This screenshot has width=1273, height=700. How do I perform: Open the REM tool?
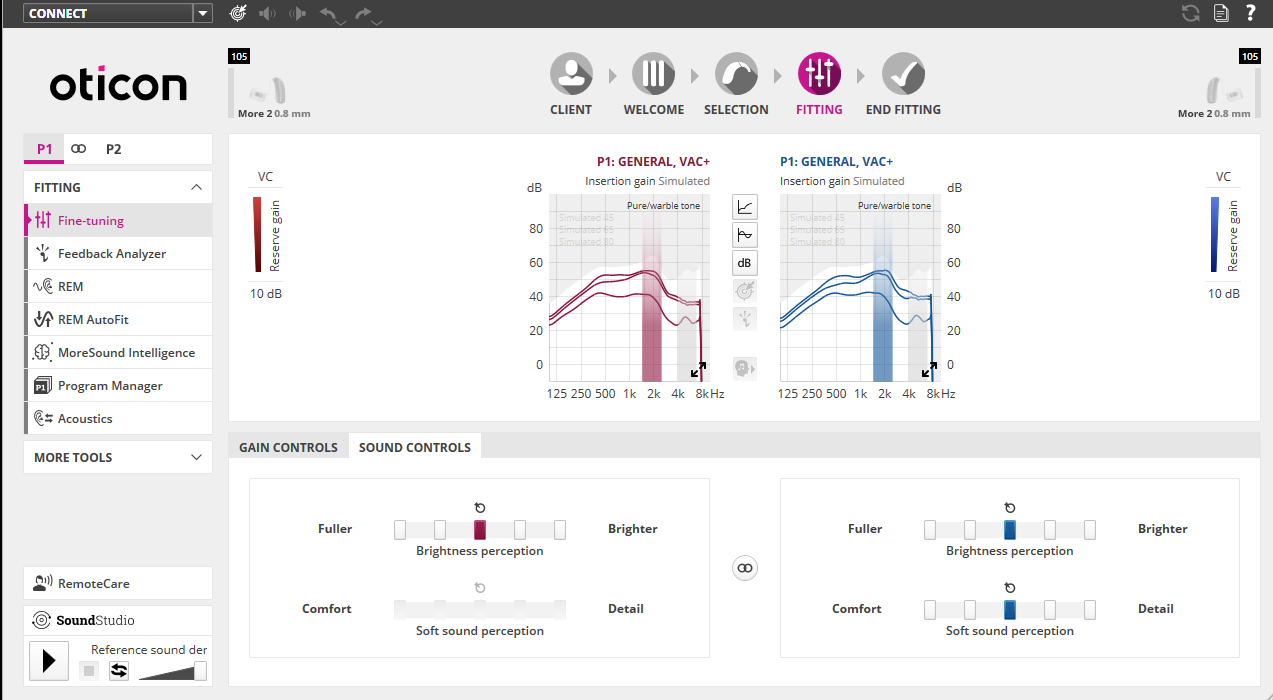point(118,286)
